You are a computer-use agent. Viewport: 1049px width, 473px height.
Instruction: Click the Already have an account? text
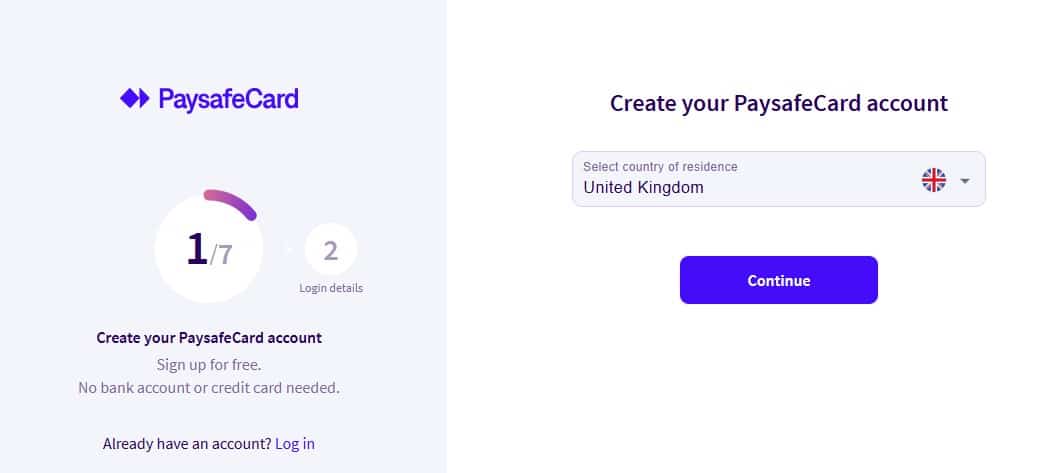[x=186, y=443]
